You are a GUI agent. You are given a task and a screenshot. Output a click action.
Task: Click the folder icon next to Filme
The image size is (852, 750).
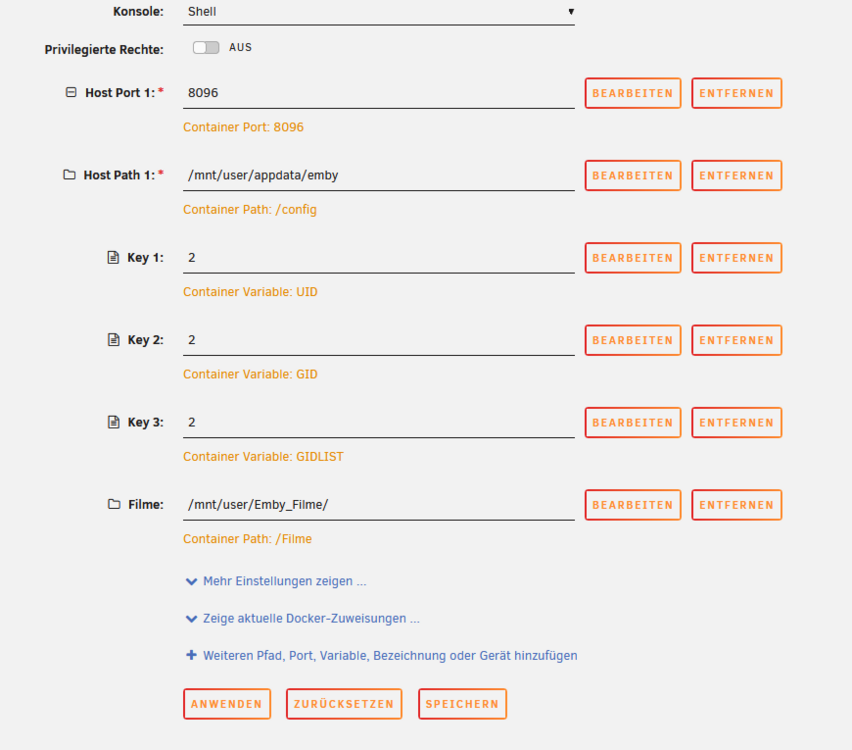pos(114,504)
